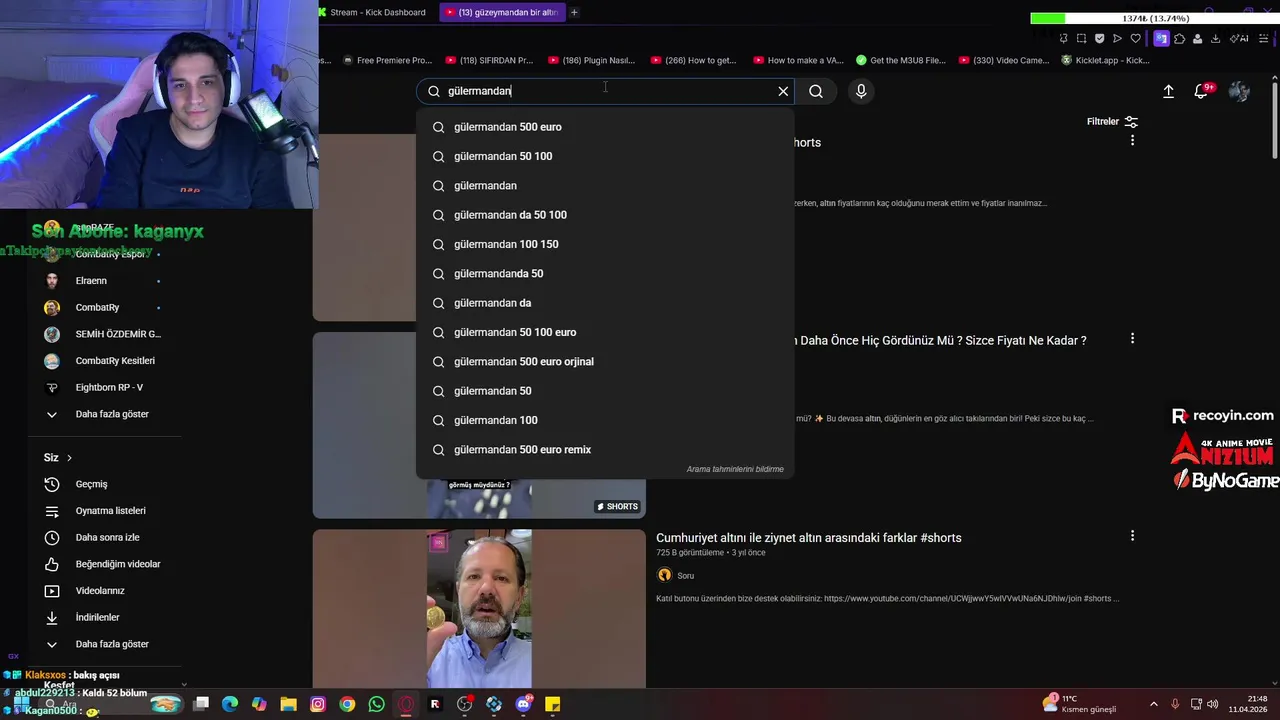Select suggestion 'gülermandan 50'
The width and height of the screenshot is (1280, 720).
pyautogui.click(x=605, y=391)
